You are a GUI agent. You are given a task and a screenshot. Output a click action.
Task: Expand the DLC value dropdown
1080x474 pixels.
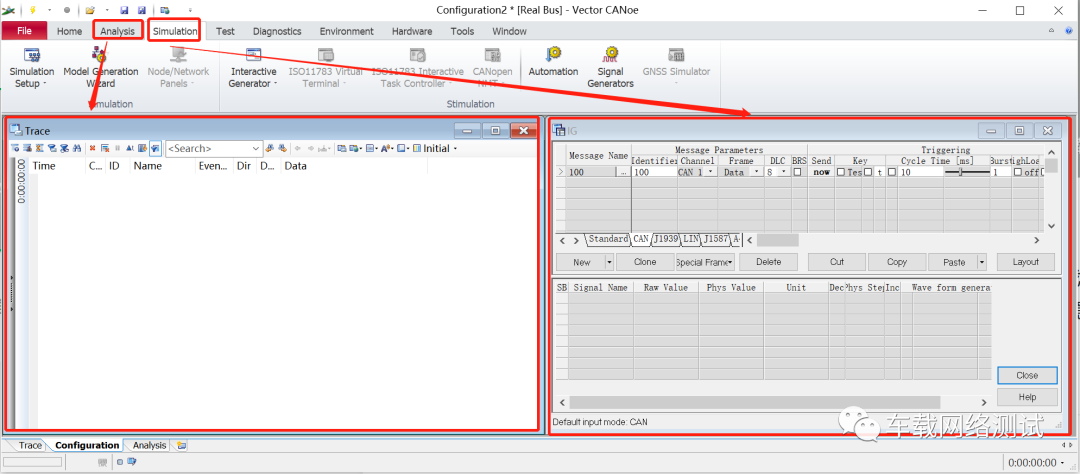click(783, 172)
